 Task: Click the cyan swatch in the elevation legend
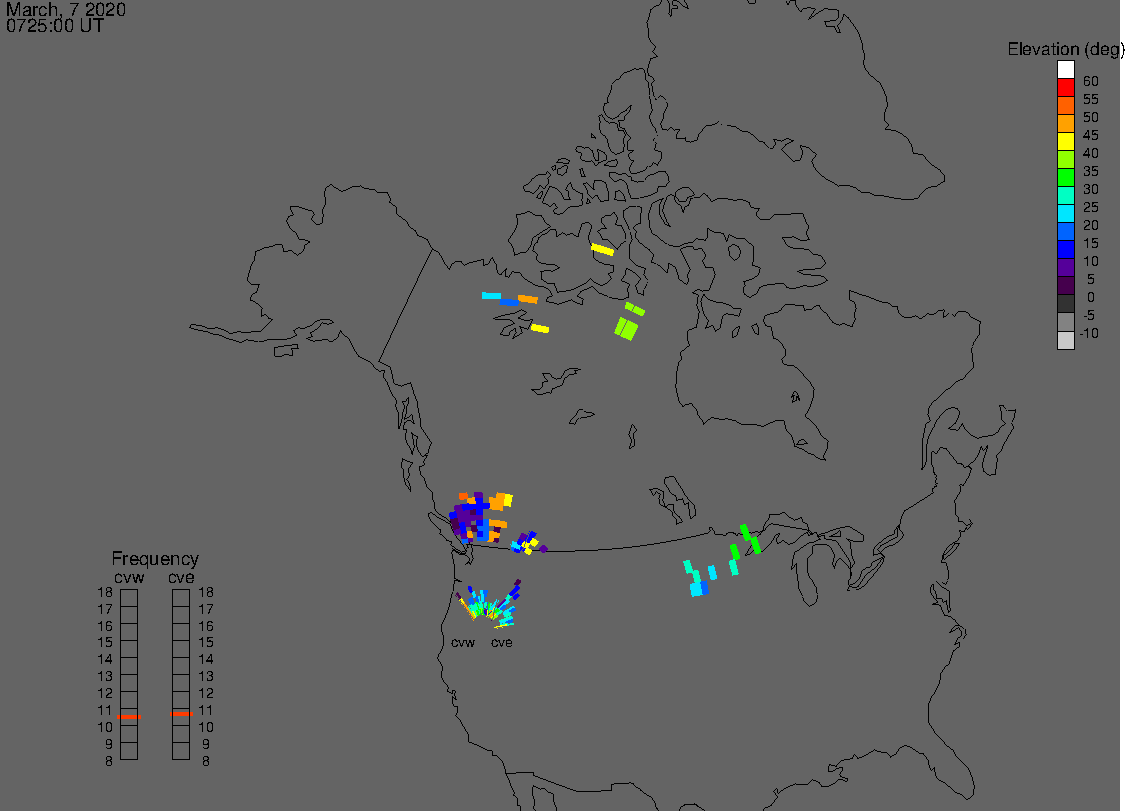tap(1065, 213)
